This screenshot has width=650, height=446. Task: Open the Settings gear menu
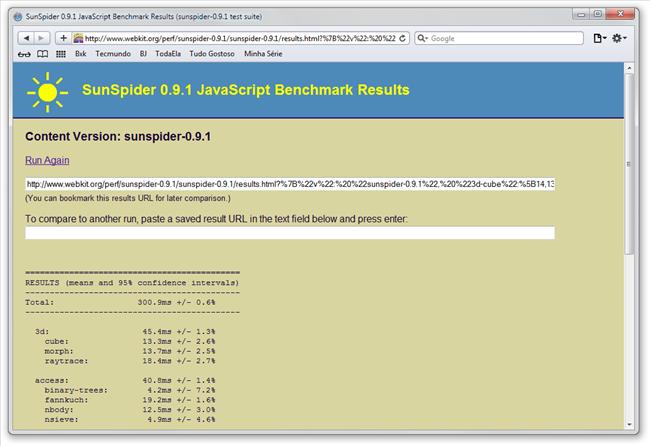[619, 38]
